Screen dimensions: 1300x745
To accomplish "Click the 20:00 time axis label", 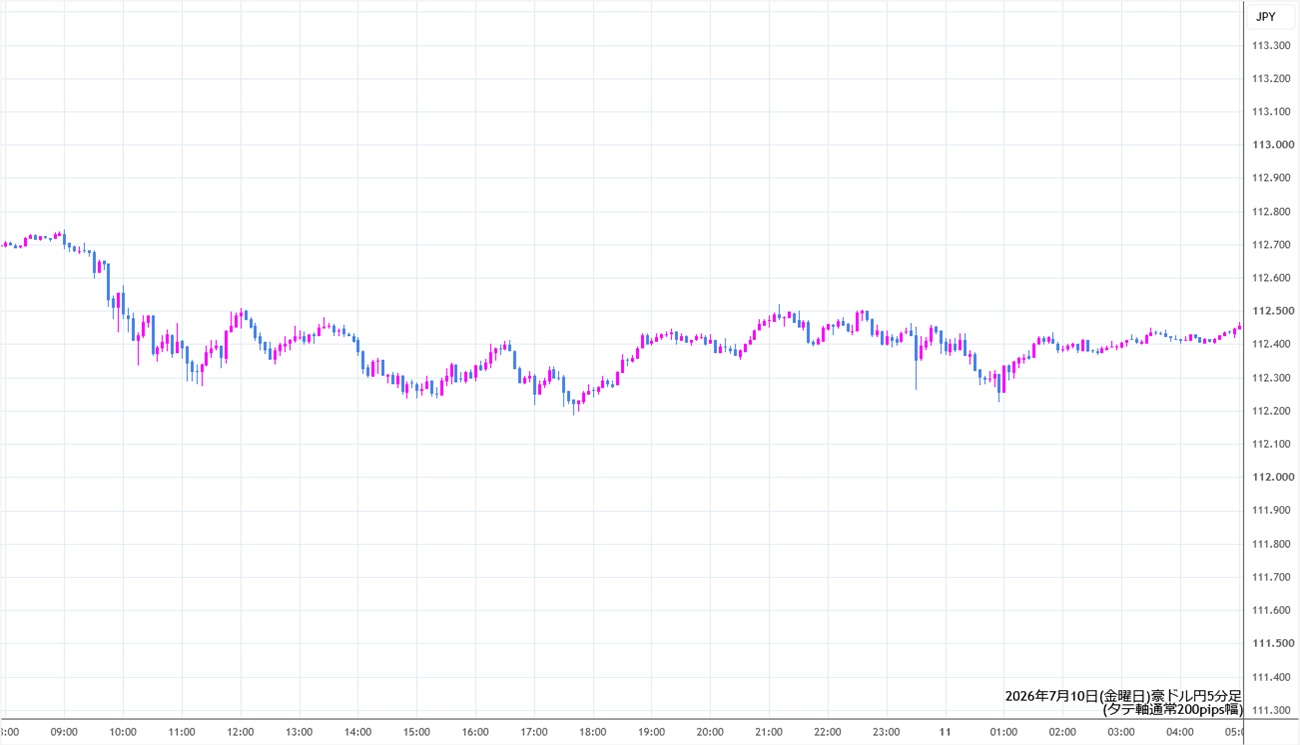I will [710, 732].
